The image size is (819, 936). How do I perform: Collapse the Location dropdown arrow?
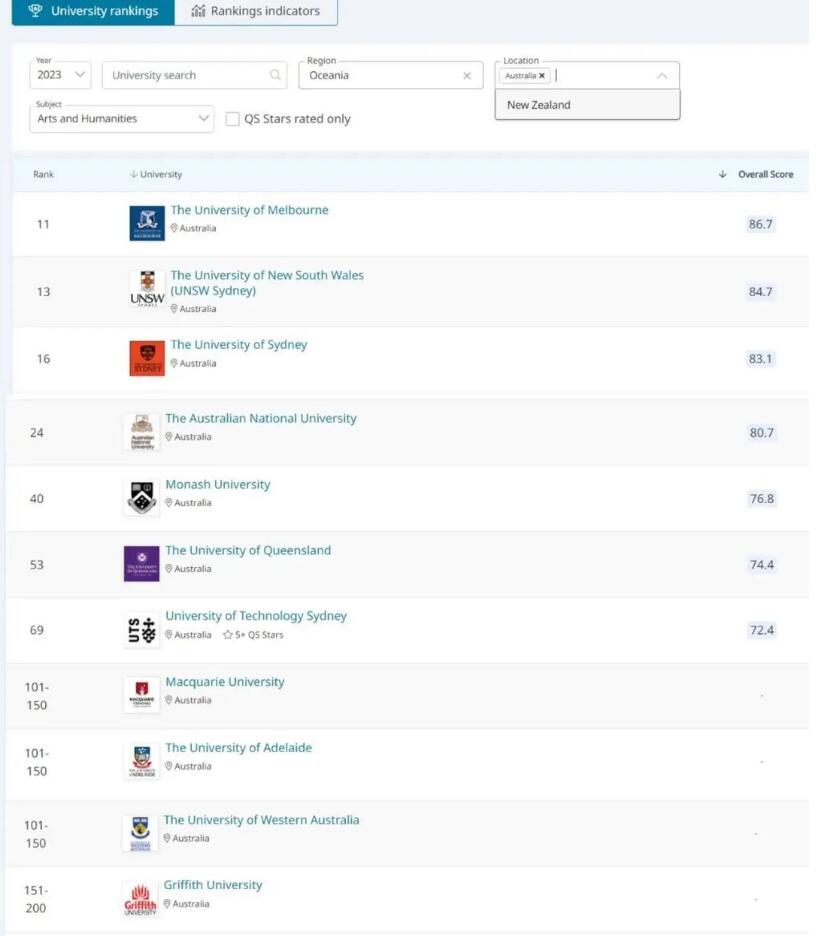tap(661, 76)
